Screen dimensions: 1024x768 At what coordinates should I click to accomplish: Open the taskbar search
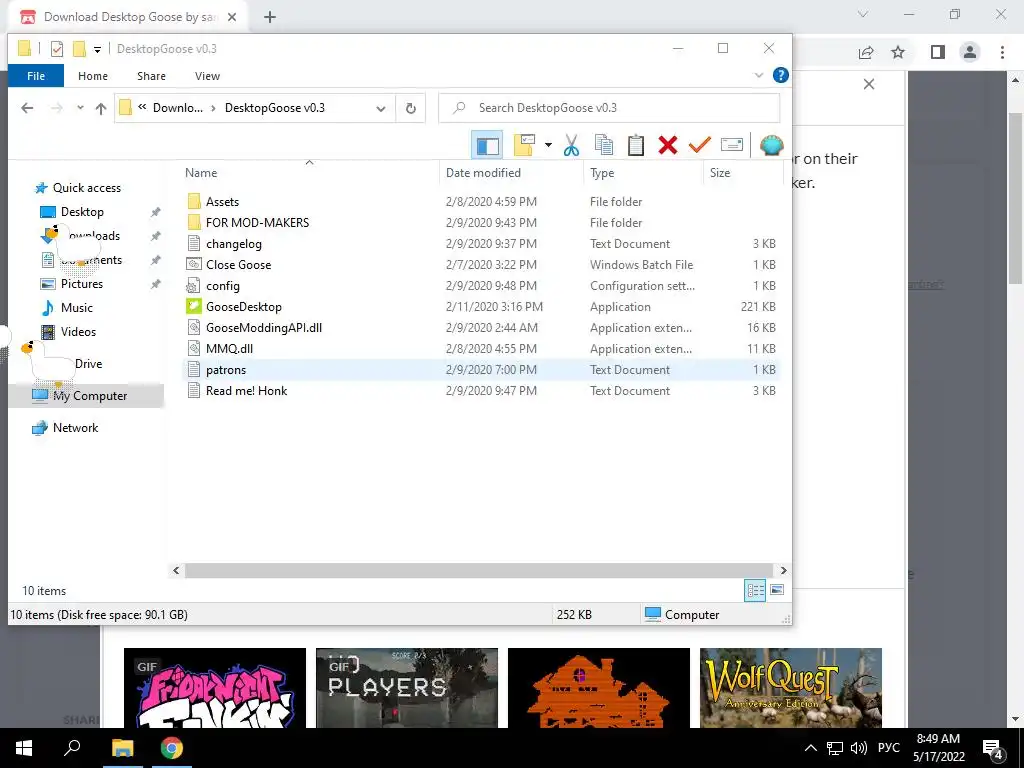click(x=72, y=748)
